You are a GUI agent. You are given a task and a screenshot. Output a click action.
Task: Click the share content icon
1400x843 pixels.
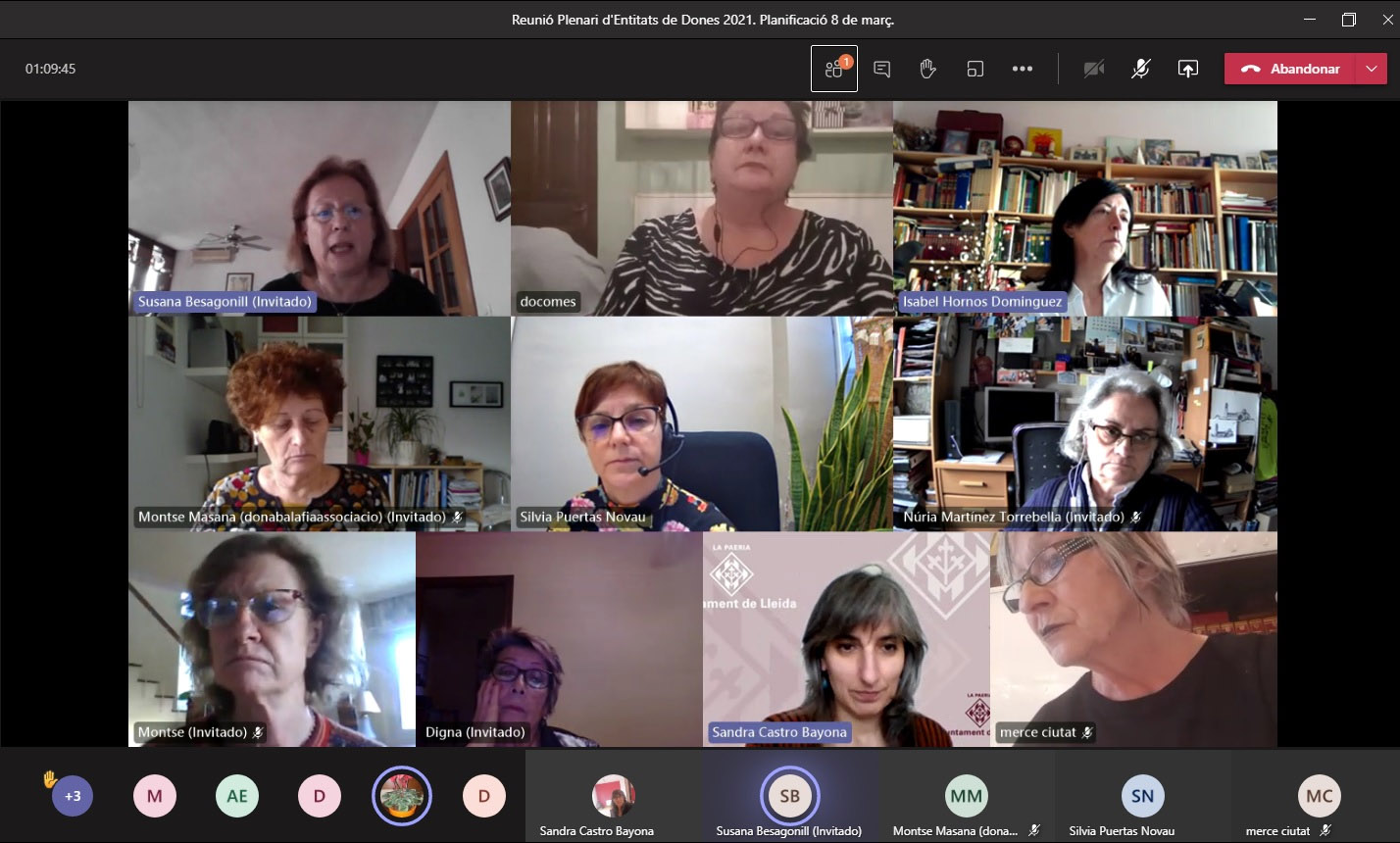click(x=1188, y=69)
